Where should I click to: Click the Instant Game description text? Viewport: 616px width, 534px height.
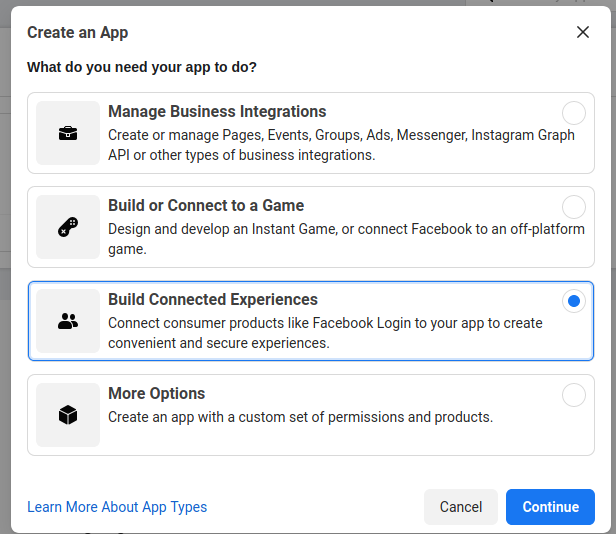[346, 239]
